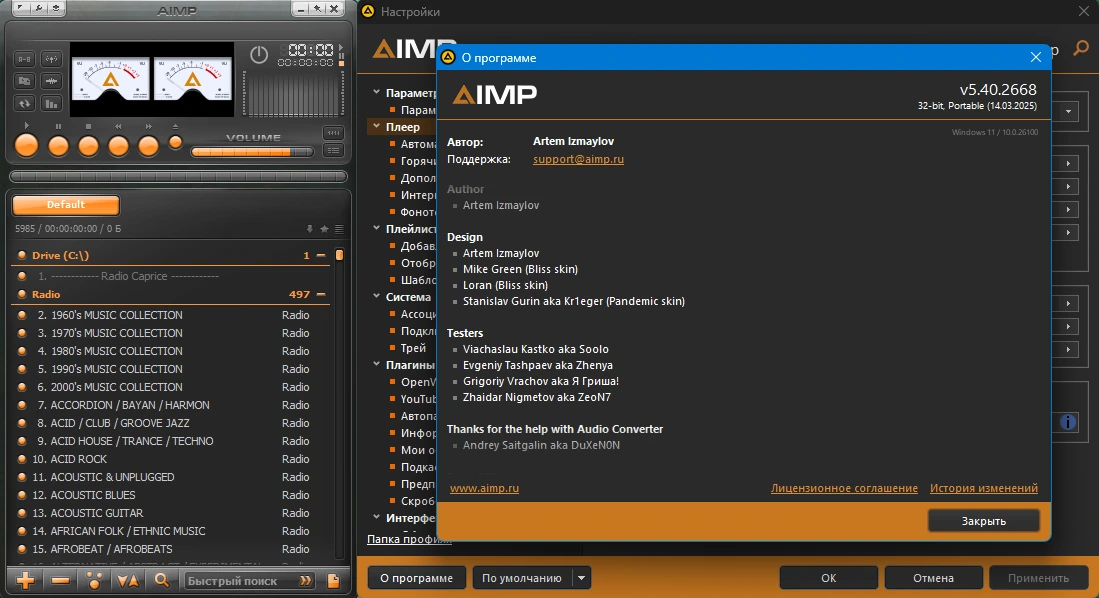The width and height of the screenshot is (1099, 598).
Task: Click the small eject open-files button
Action: 175,142
